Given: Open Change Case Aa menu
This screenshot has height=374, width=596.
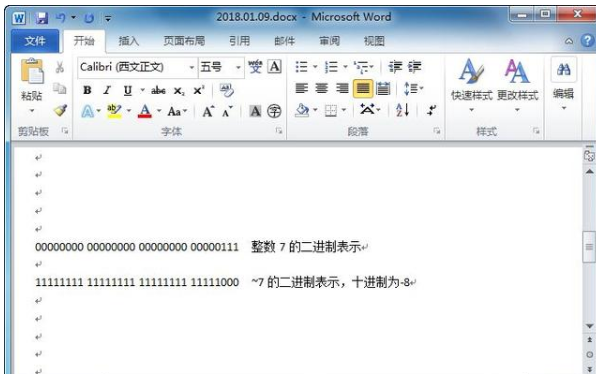Looking at the screenshot, I should (174, 111).
